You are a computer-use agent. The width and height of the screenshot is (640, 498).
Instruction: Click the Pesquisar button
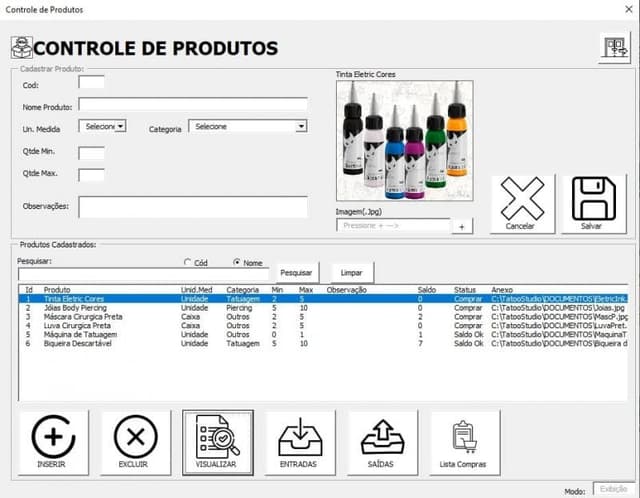pyautogui.click(x=297, y=273)
